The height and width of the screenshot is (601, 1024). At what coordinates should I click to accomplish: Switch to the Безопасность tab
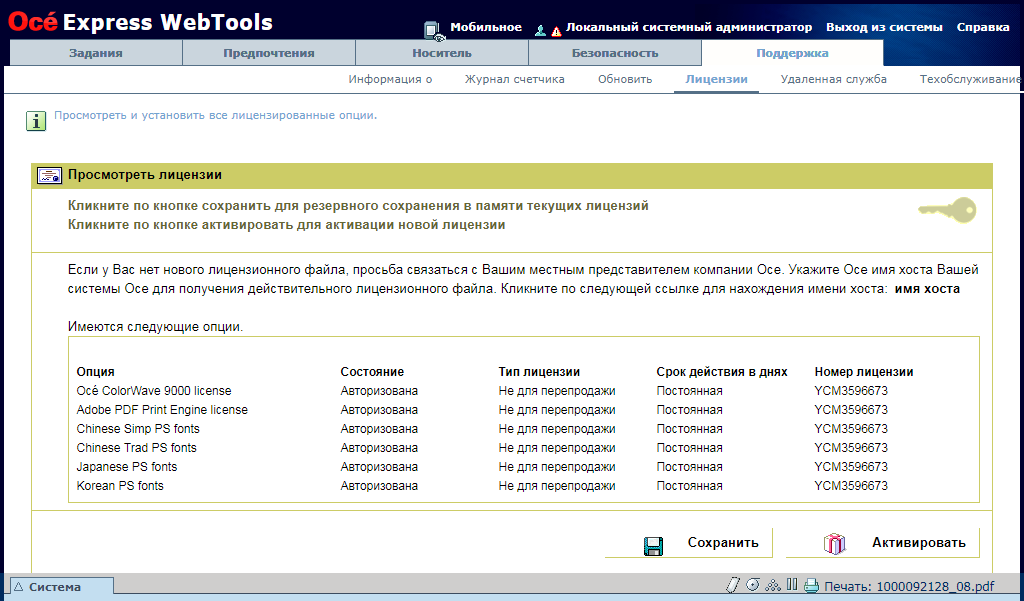pyautogui.click(x=615, y=53)
